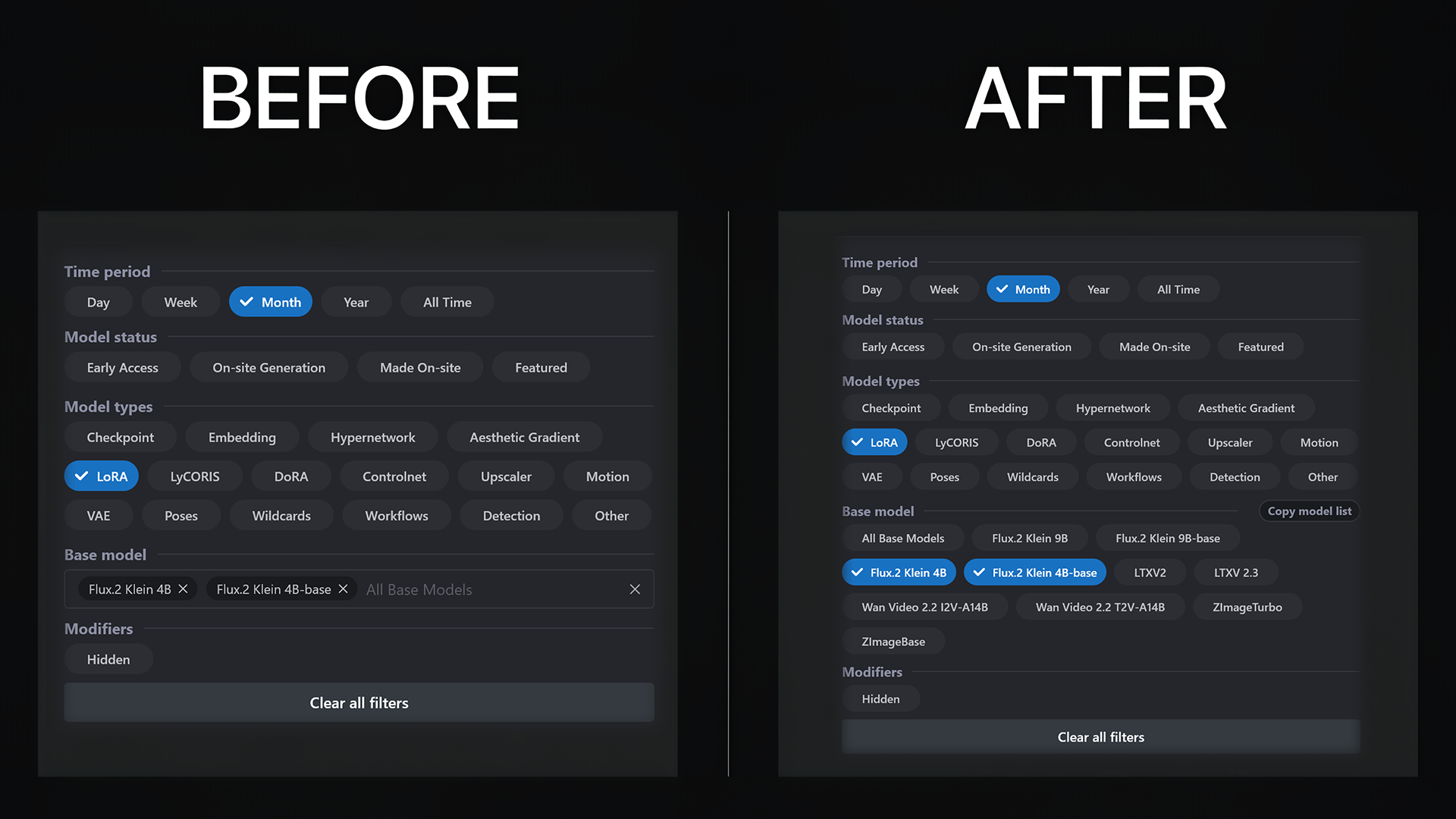Screen dimensions: 1456x819
Task: Toggle Featured status in Before panel
Action: pyautogui.click(x=541, y=367)
